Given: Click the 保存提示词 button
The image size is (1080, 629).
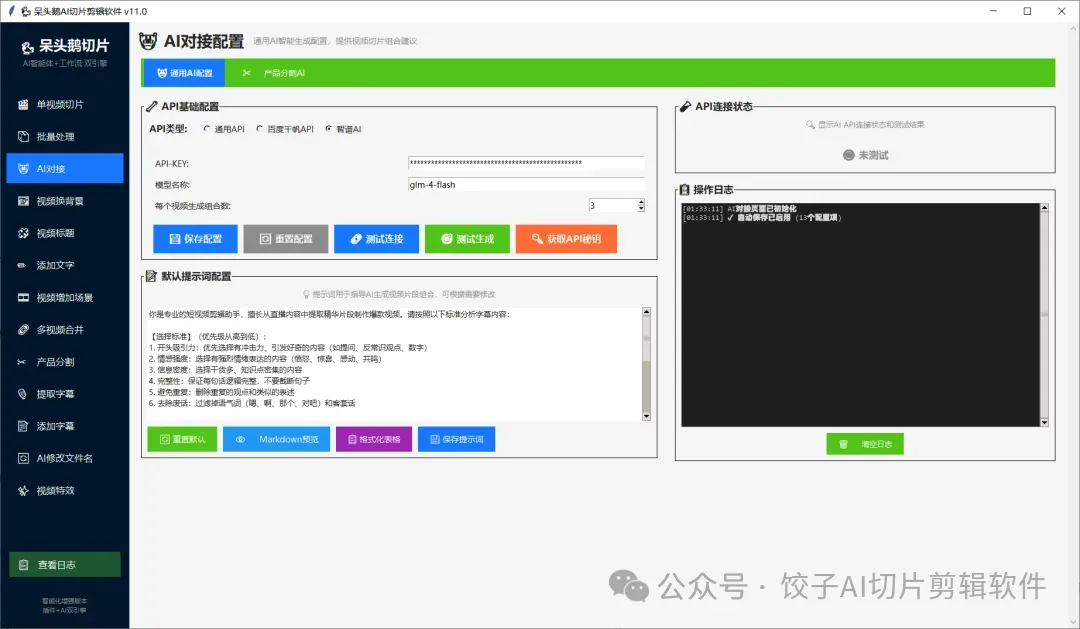Looking at the screenshot, I should (457, 440).
